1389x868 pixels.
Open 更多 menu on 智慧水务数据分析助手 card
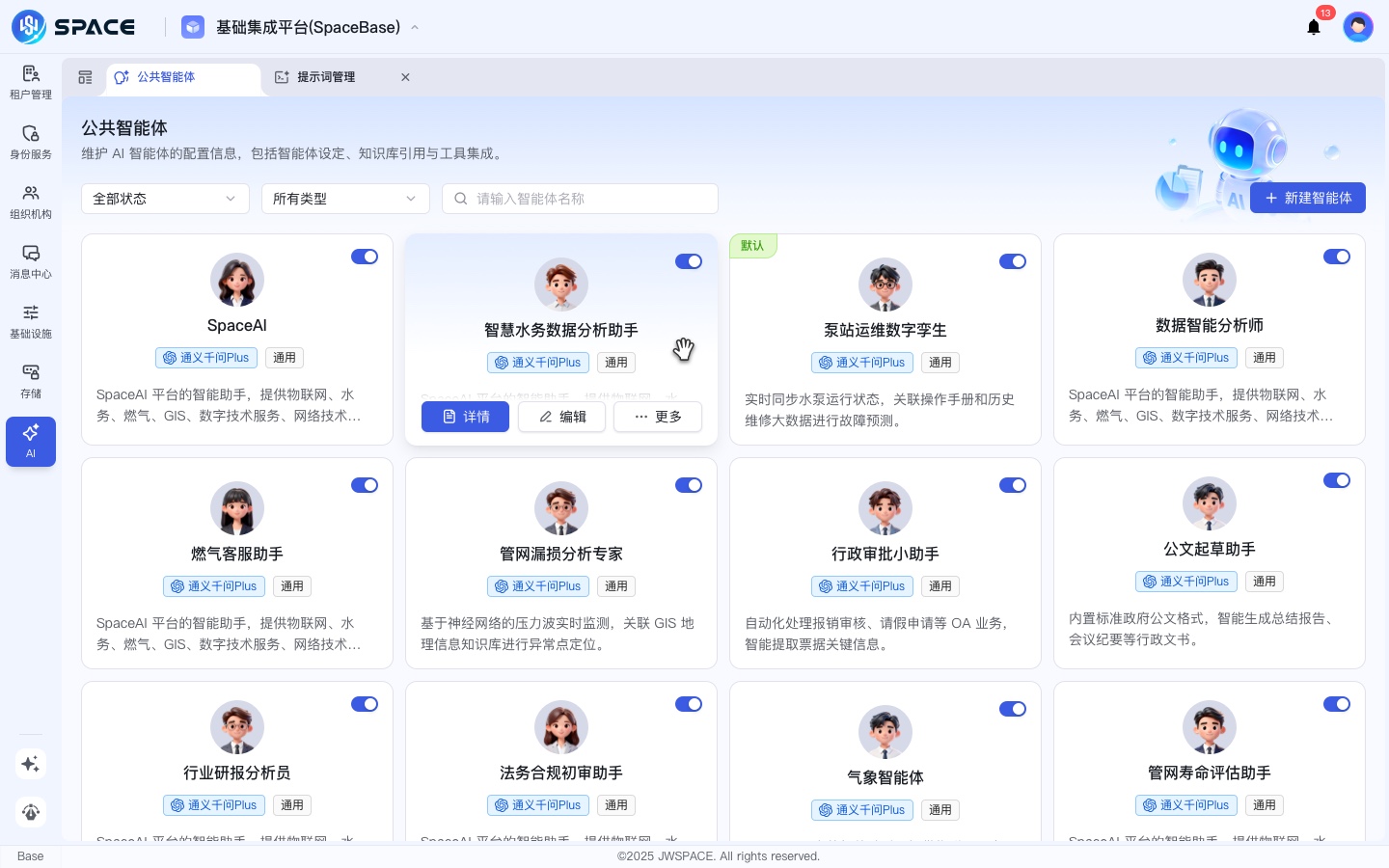coord(657,417)
